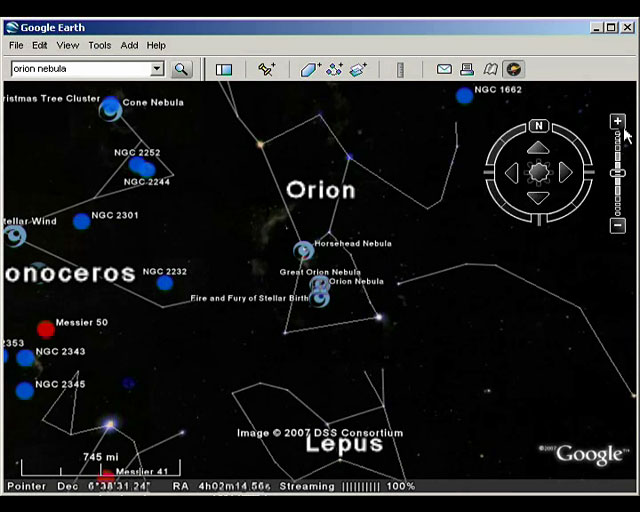
Task: Open the Add menu
Action: click(129, 45)
